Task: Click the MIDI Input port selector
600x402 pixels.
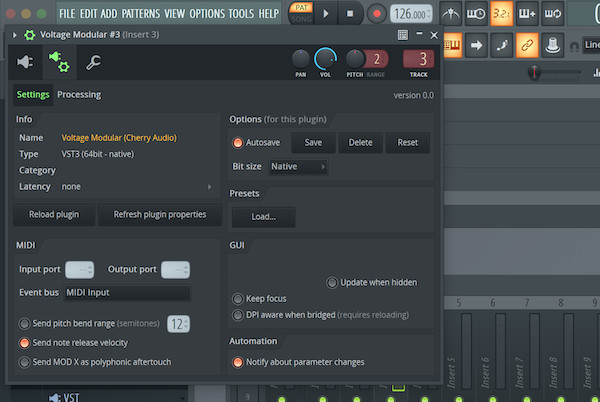Action: [80, 270]
